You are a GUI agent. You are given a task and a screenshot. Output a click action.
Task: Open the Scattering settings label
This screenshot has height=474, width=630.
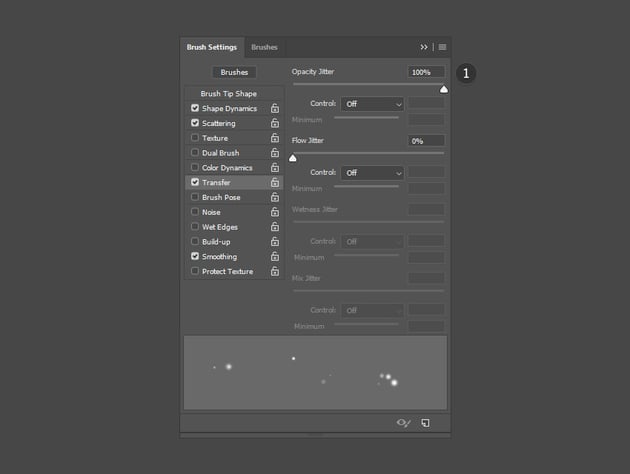click(219, 123)
